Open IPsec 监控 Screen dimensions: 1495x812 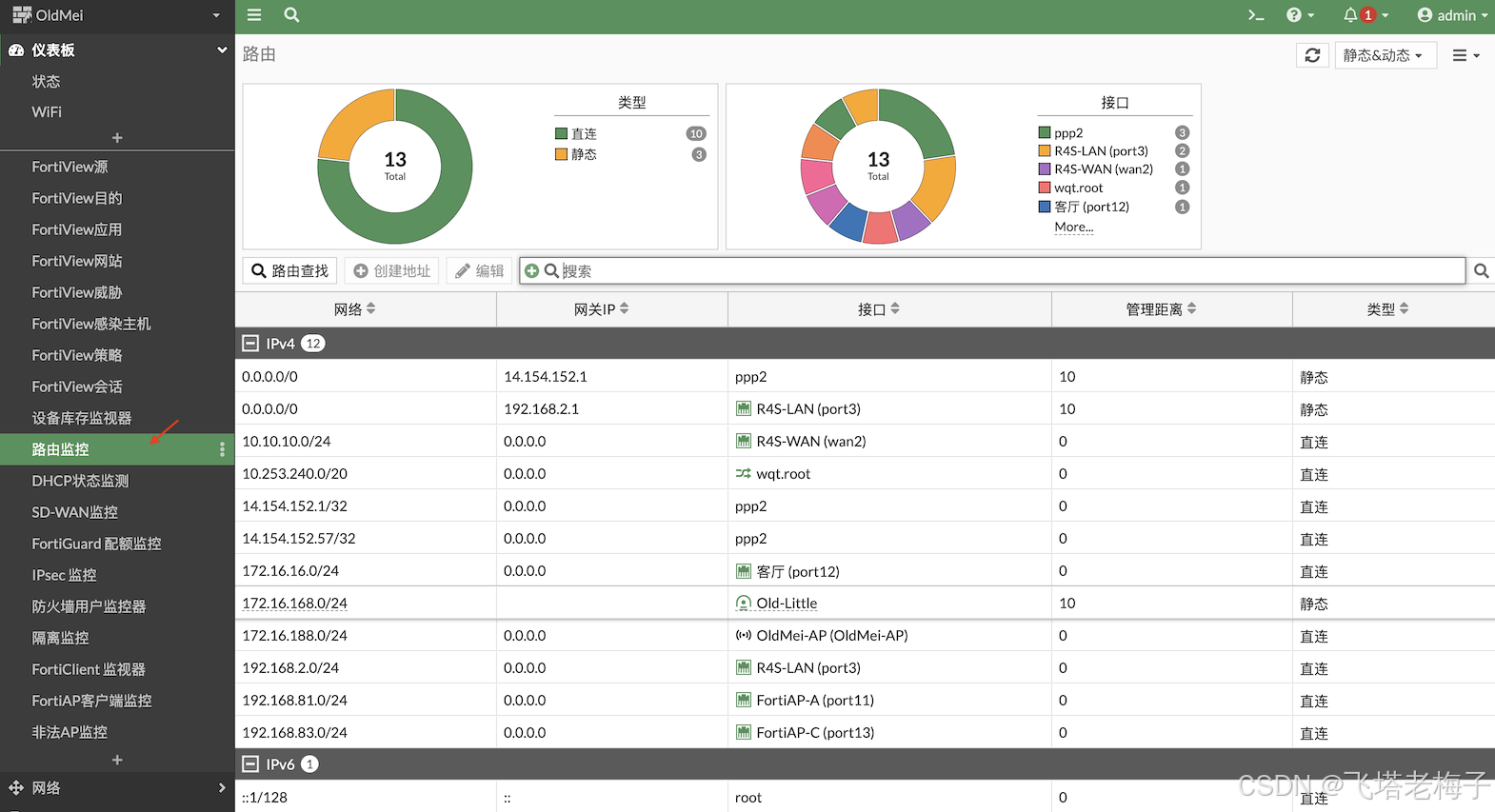(64, 575)
